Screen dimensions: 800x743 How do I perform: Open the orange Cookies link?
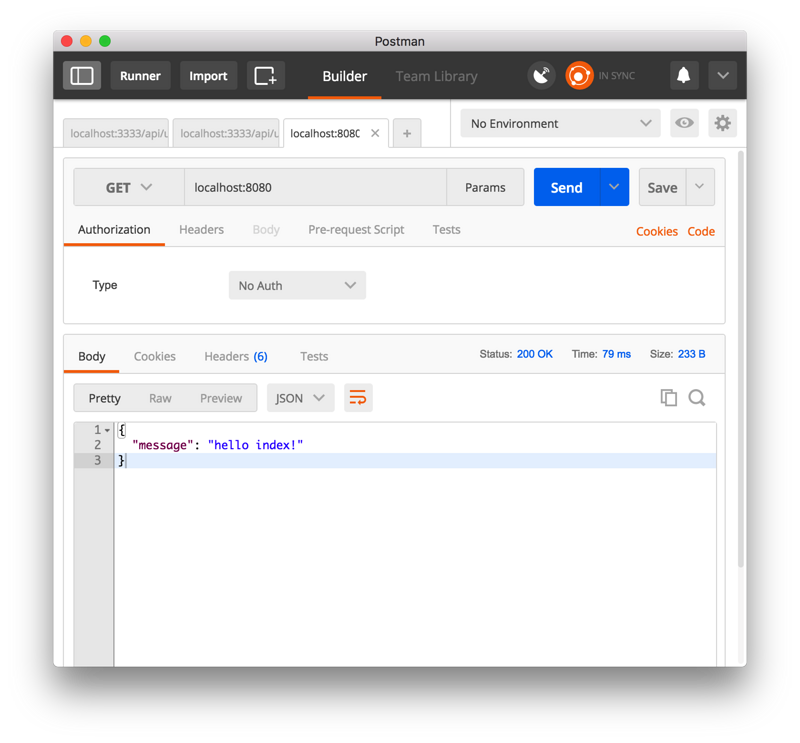(x=657, y=231)
